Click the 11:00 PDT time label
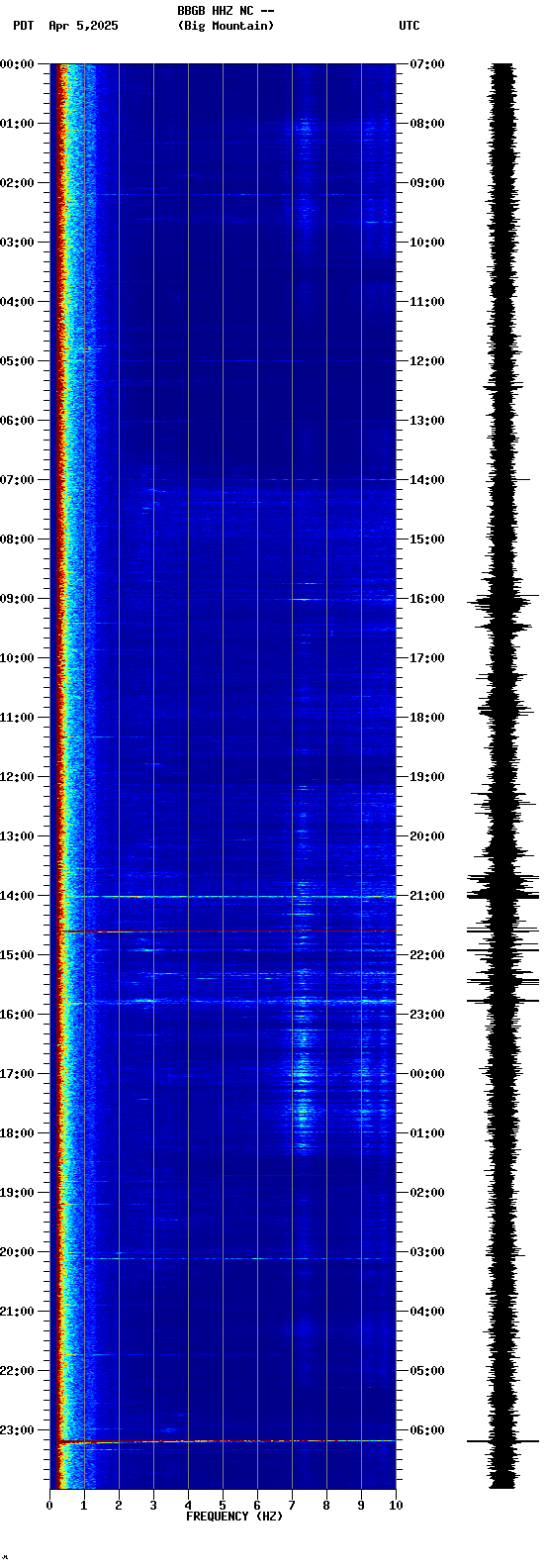 coord(17,718)
